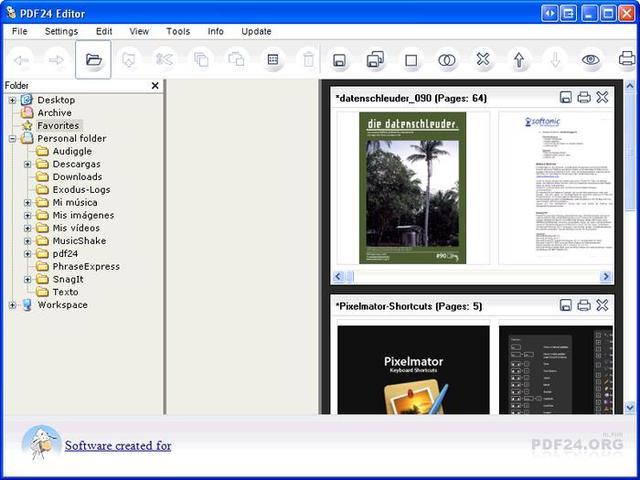This screenshot has height=480, width=640.
Task: Expand the Descargas folder node
Action: 27,164
